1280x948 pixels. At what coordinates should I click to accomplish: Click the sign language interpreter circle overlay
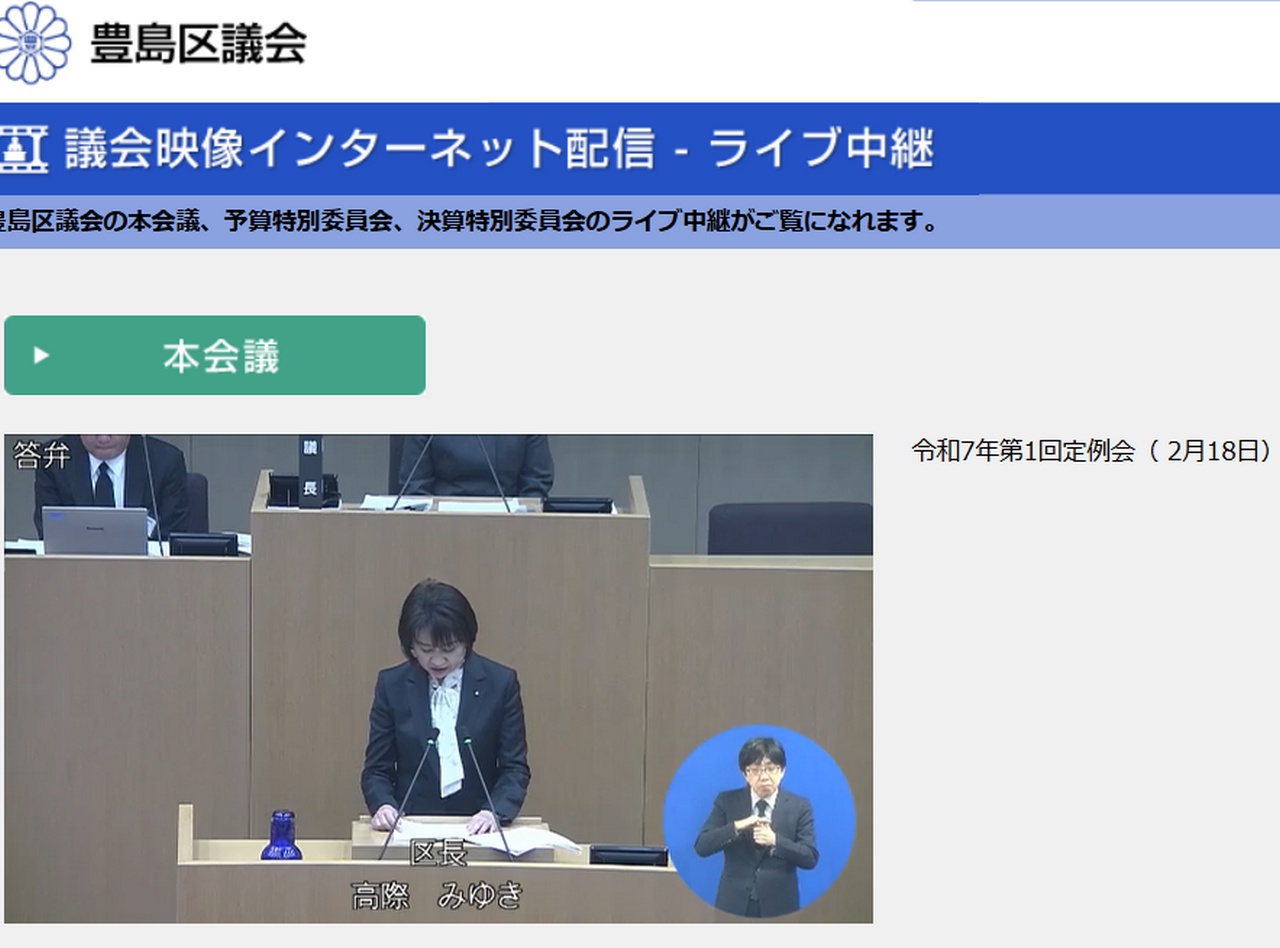pyautogui.click(x=759, y=821)
